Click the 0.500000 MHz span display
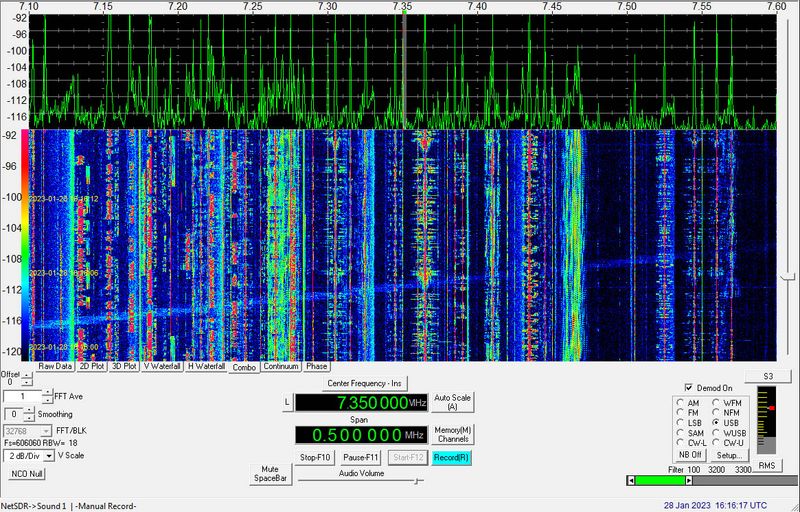The height and width of the screenshot is (512, 800). click(361, 435)
